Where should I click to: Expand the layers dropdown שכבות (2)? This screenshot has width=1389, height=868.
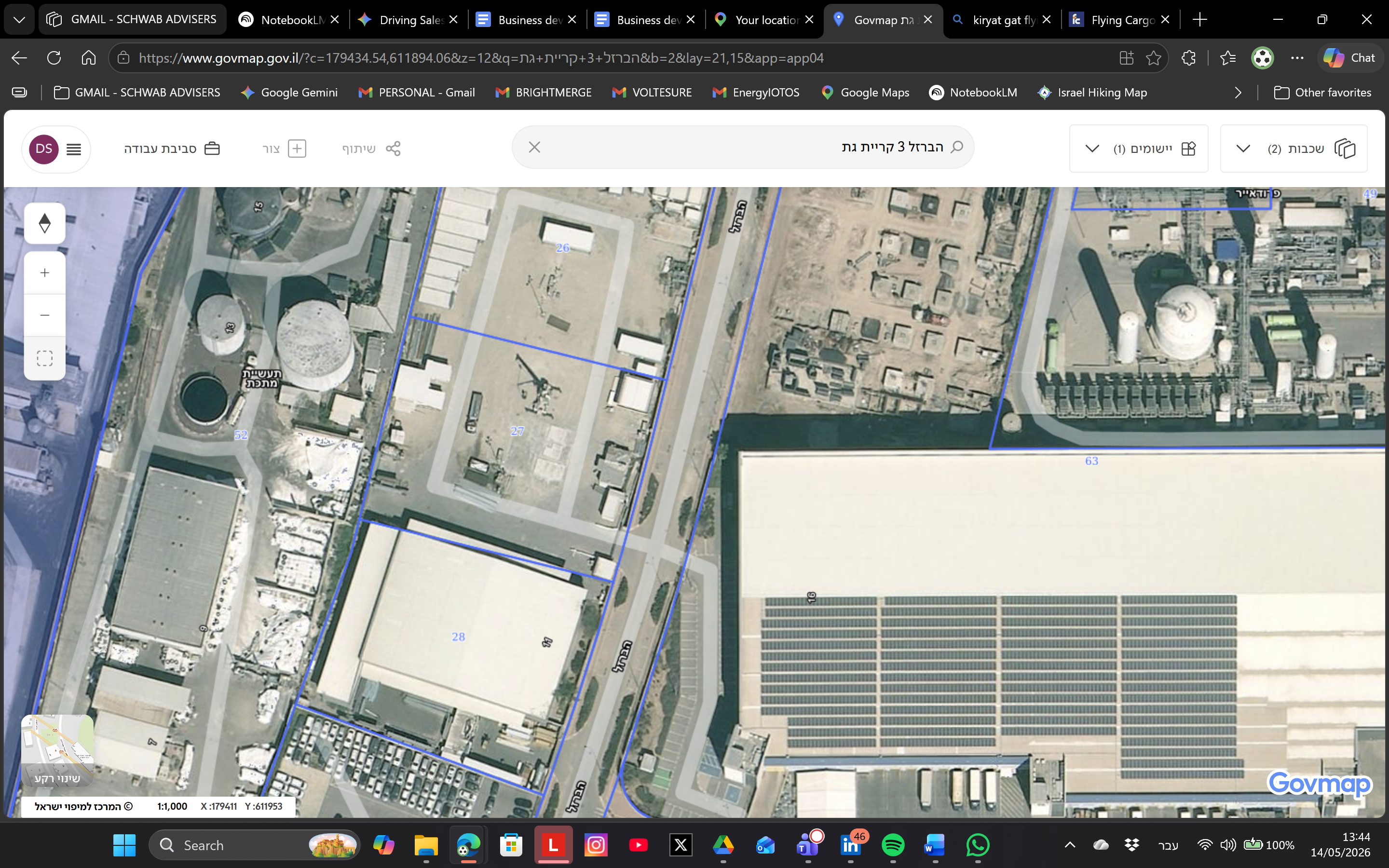[x=1294, y=149]
